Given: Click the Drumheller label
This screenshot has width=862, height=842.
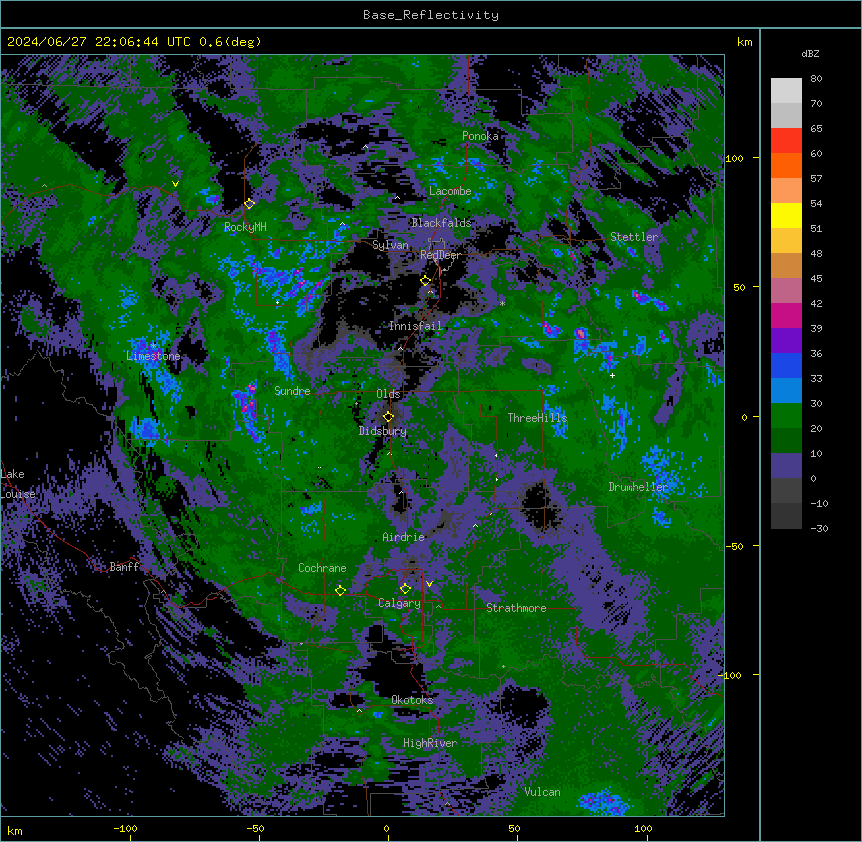Looking at the screenshot, I should pyautogui.click(x=638, y=487).
